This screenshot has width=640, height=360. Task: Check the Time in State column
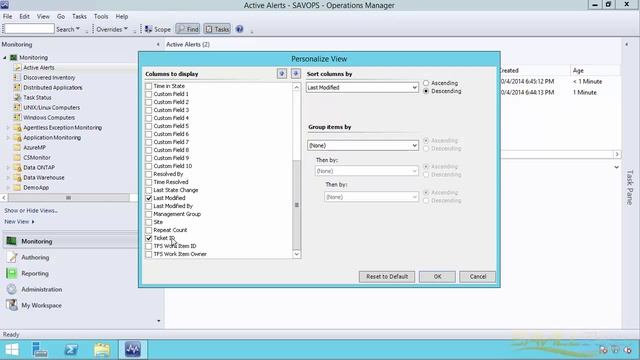point(149,86)
